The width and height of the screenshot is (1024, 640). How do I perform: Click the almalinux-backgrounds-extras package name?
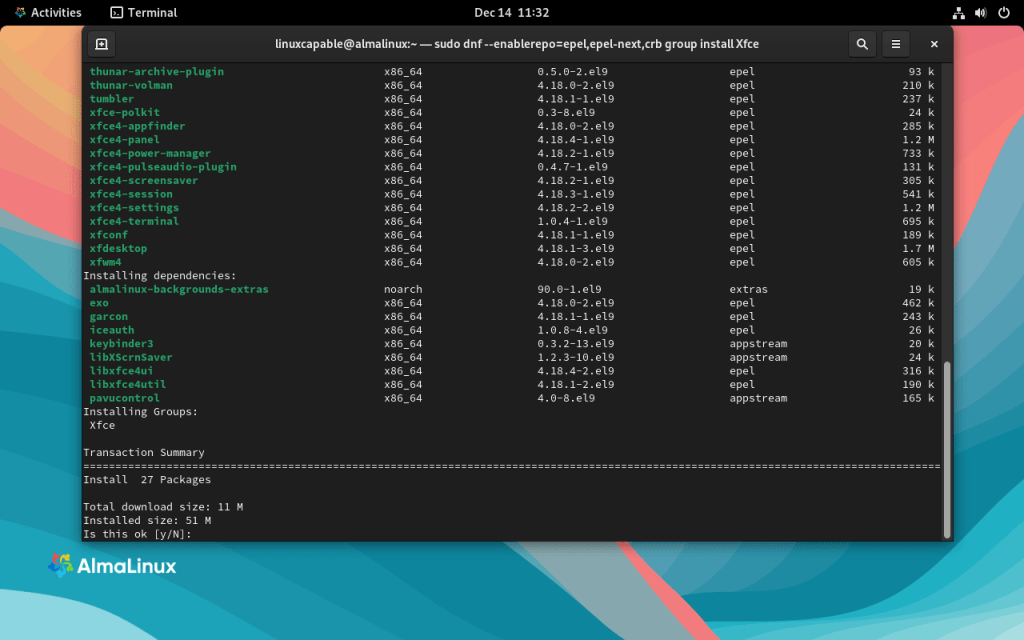point(179,289)
